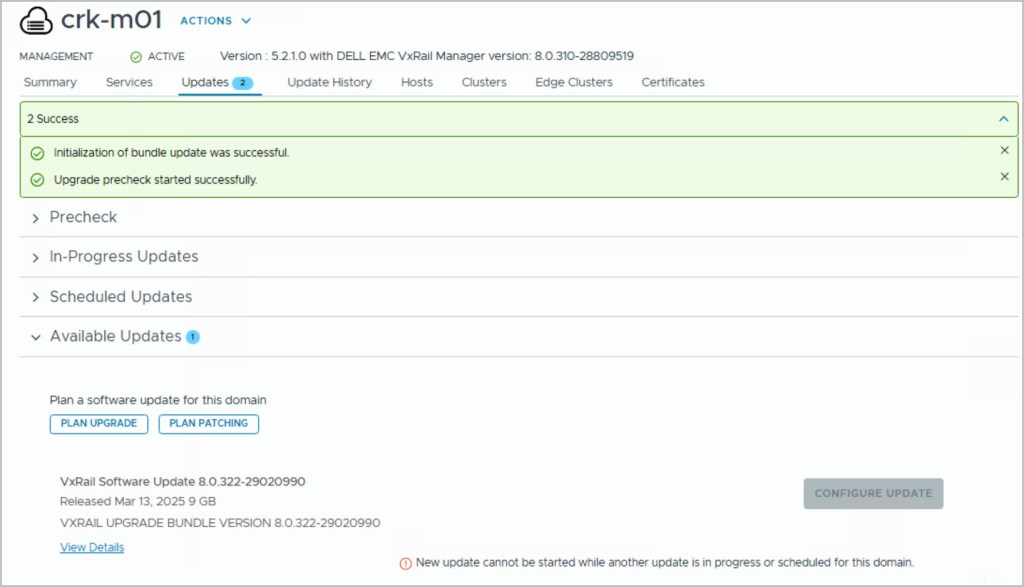Collapse the Available Updates section
The image size is (1024, 587).
(36, 337)
